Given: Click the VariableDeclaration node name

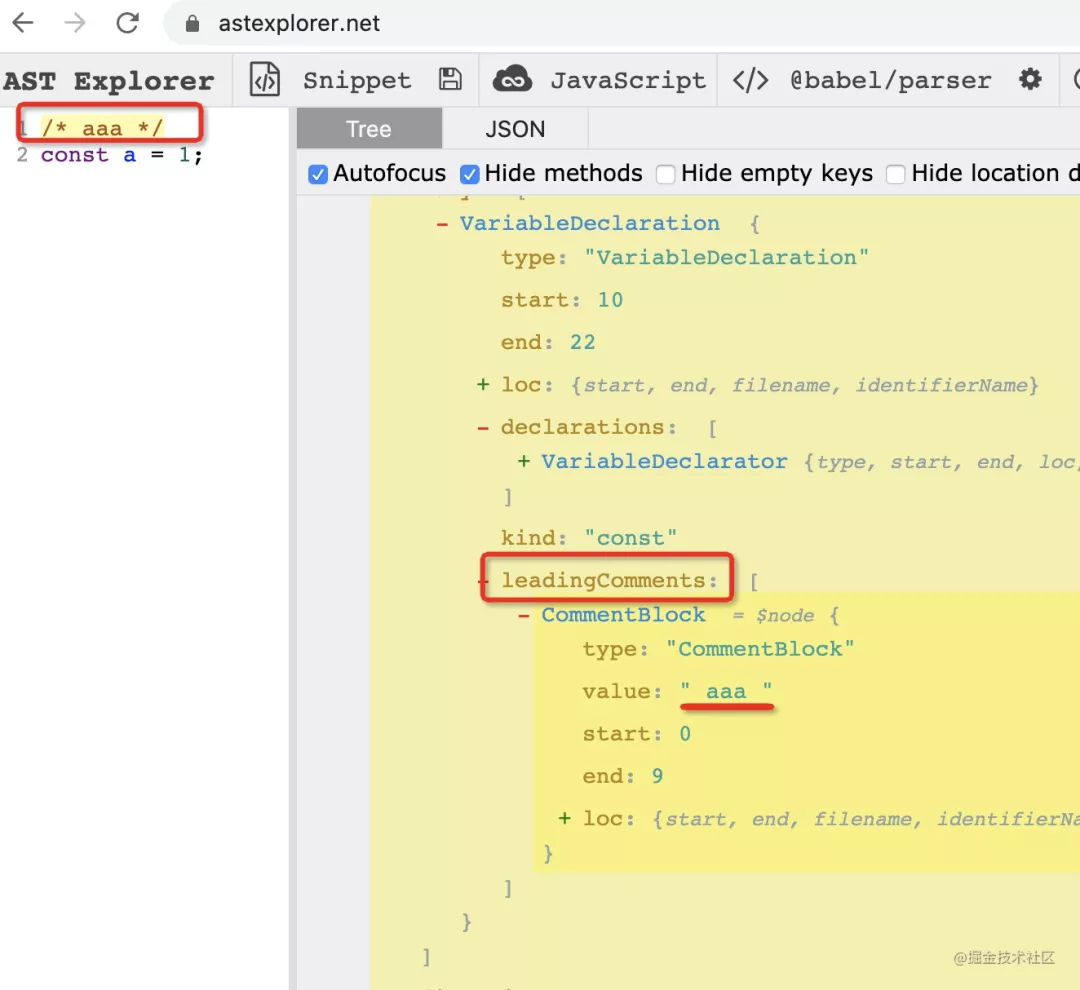Looking at the screenshot, I should (x=590, y=223).
